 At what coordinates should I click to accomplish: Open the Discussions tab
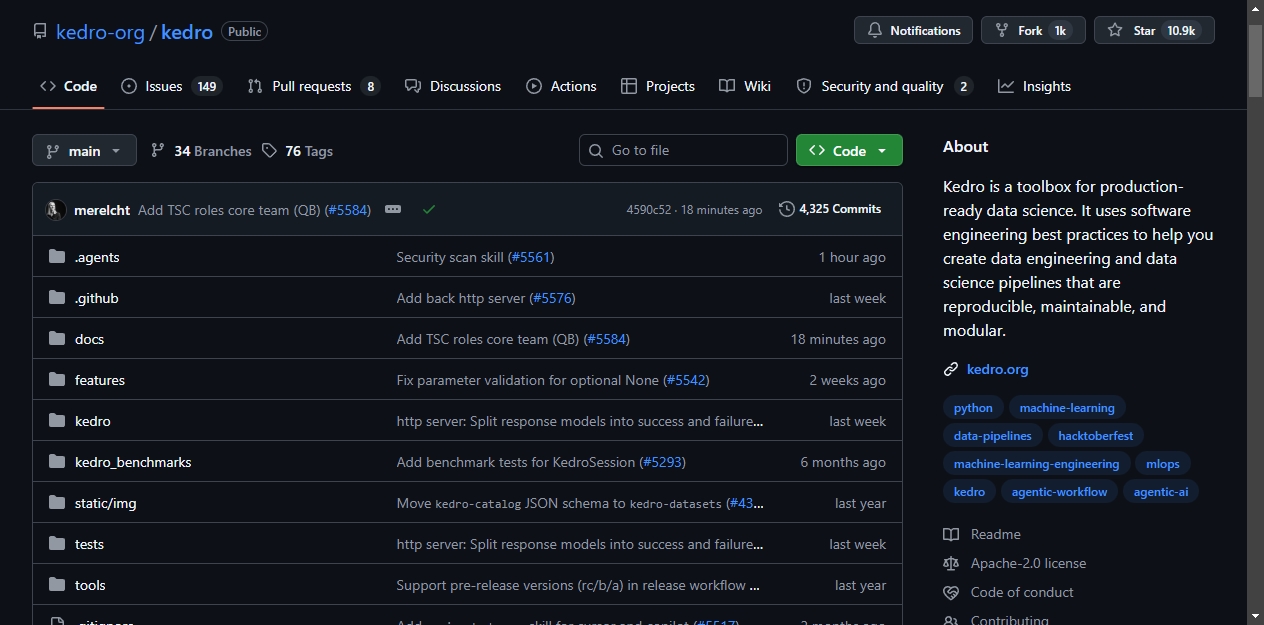coord(453,86)
